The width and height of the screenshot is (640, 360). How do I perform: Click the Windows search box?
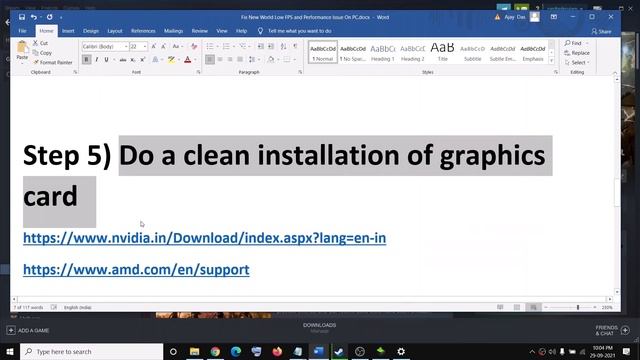tap(91, 351)
